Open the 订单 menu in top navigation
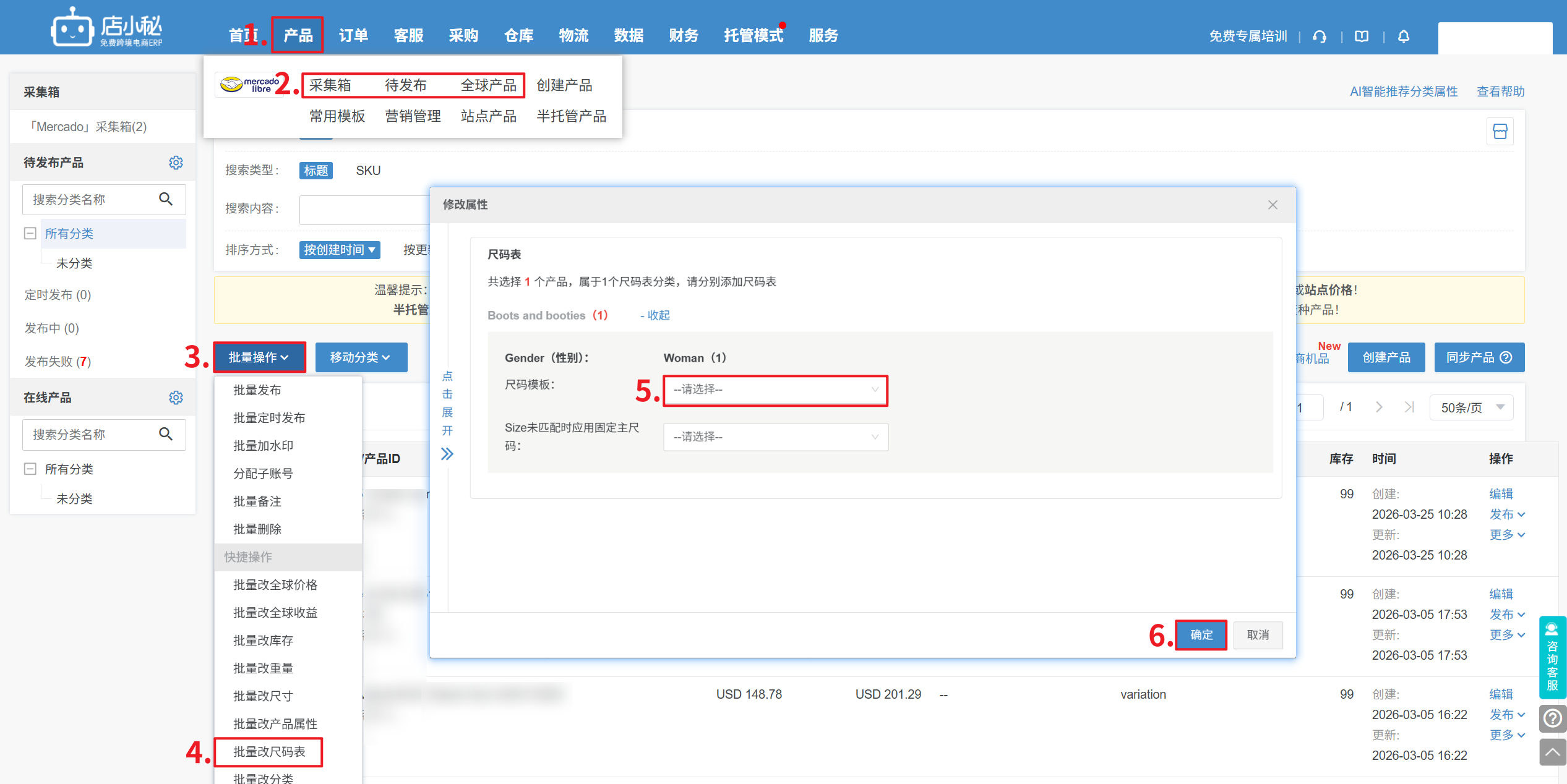The width and height of the screenshot is (1567, 784). [353, 36]
